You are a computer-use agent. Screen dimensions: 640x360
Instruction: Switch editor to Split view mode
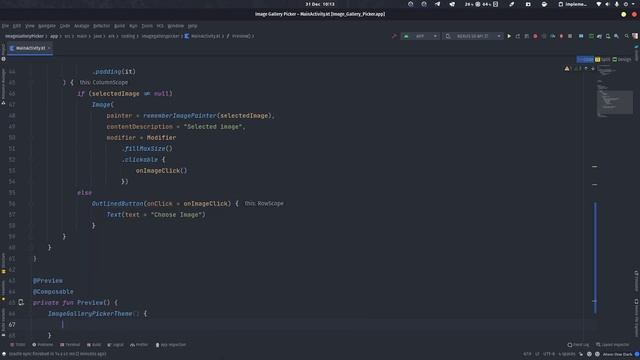coord(602,60)
